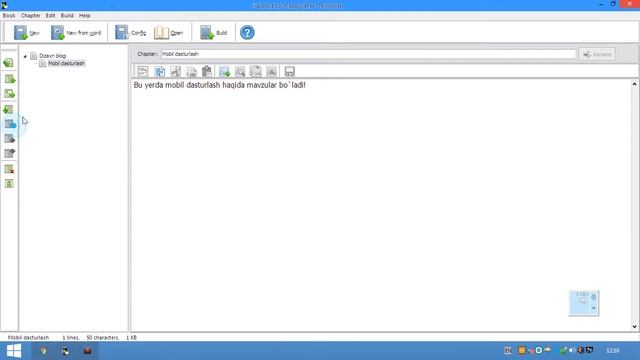
Task: Click the bottom green sidebar icon
Action: pos(9,183)
